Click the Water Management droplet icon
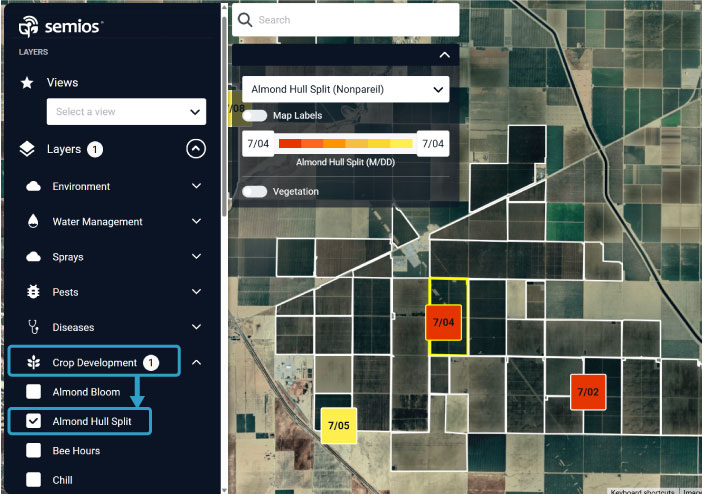This screenshot has height=494, width=702. (x=33, y=221)
